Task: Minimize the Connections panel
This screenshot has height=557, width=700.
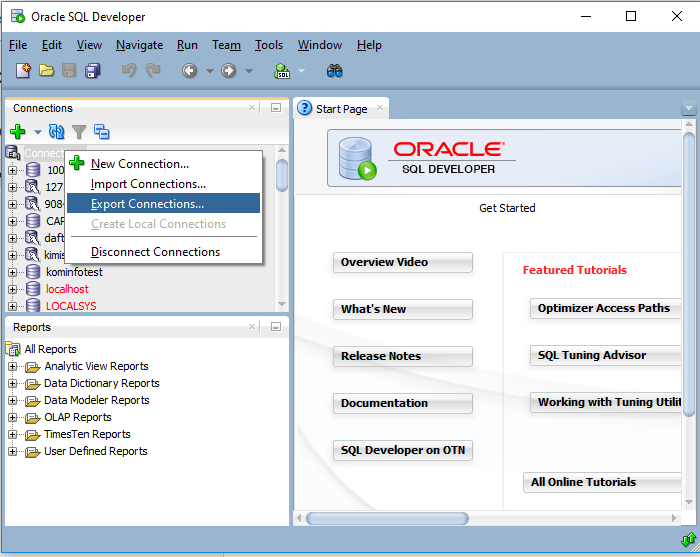Action: 276,108
